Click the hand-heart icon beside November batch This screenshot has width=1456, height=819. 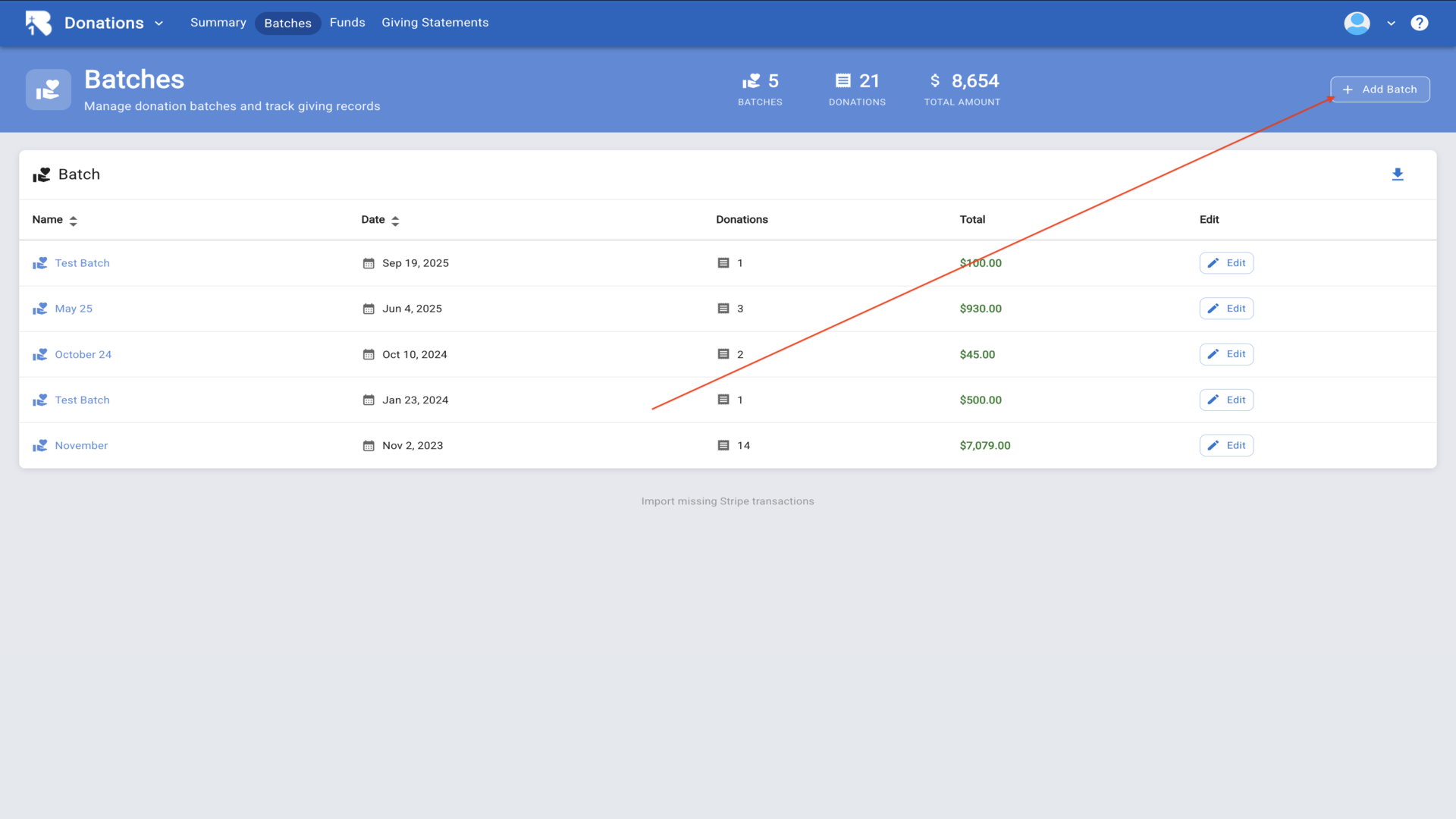pos(40,446)
